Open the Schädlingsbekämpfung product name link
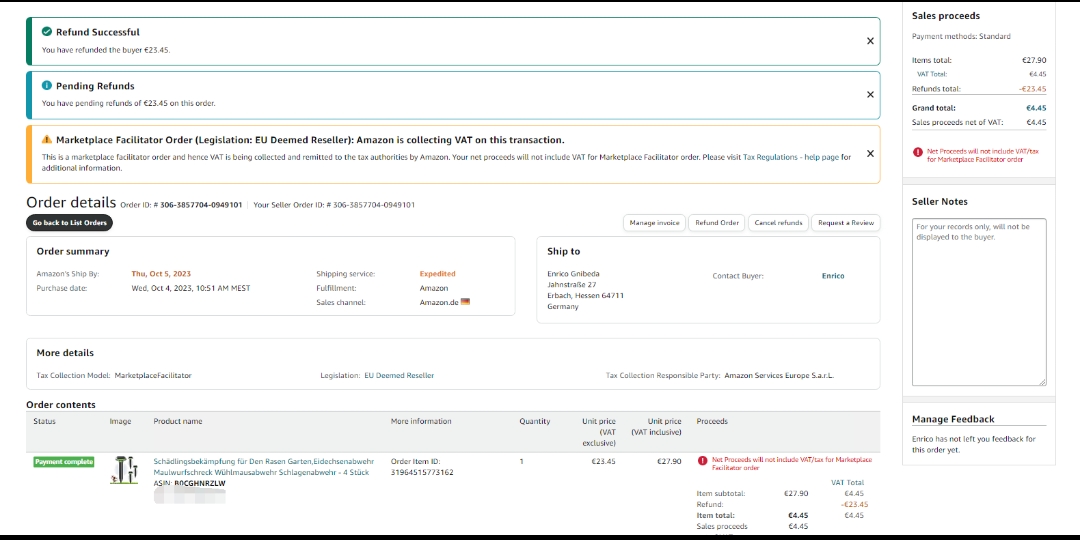 261,467
